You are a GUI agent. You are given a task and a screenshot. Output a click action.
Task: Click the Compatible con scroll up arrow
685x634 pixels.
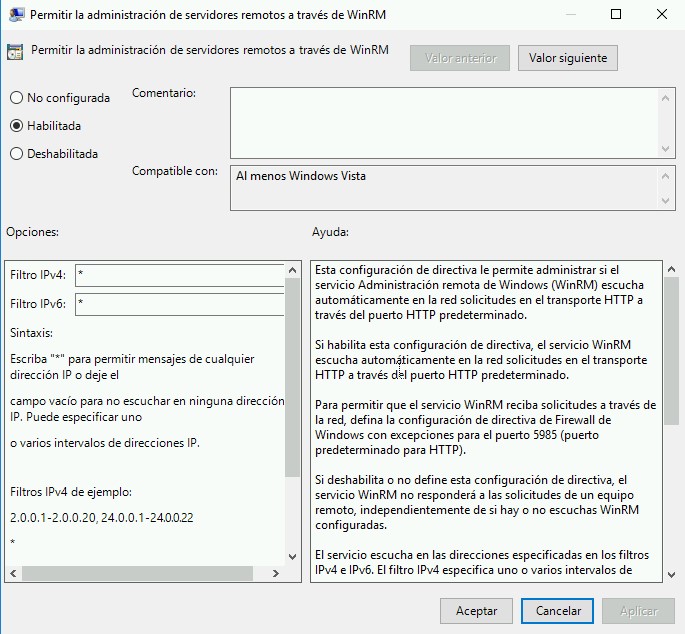coord(665,176)
